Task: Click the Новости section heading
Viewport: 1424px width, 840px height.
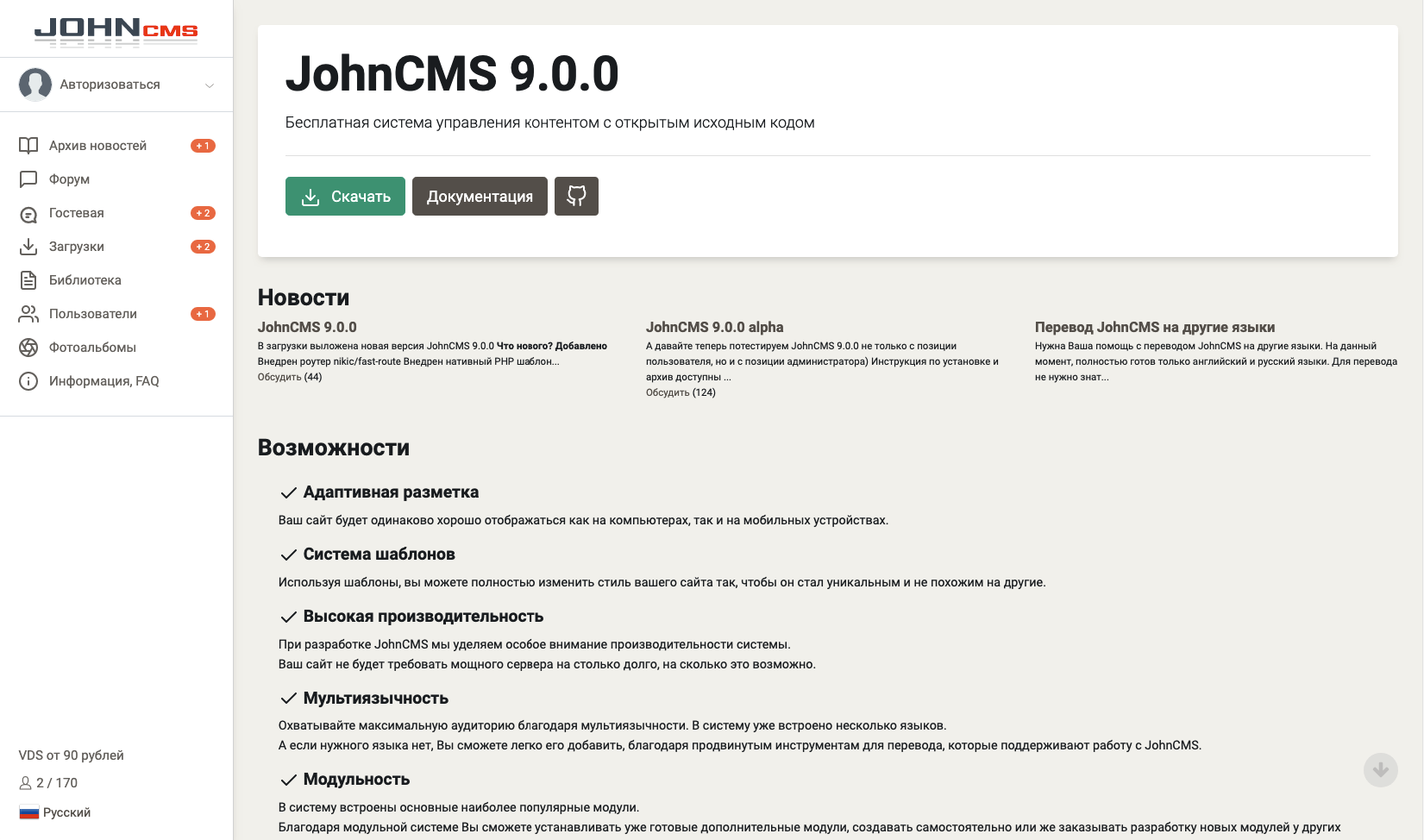Action: pos(304,298)
